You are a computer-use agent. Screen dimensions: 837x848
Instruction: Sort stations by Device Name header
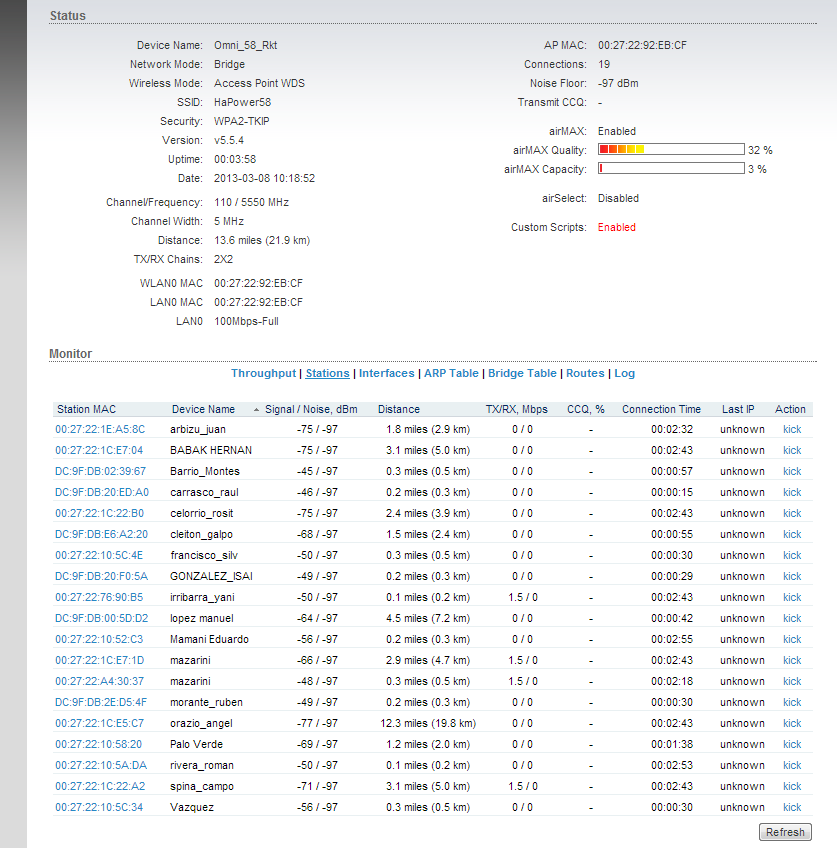(x=203, y=409)
